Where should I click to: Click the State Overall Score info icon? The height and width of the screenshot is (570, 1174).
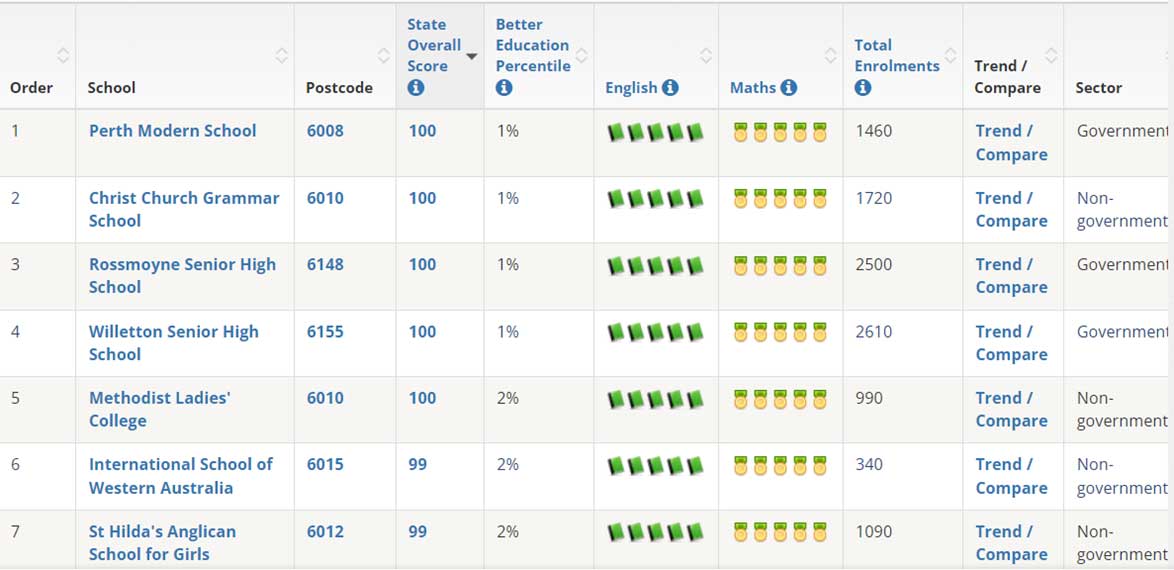click(x=416, y=88)
